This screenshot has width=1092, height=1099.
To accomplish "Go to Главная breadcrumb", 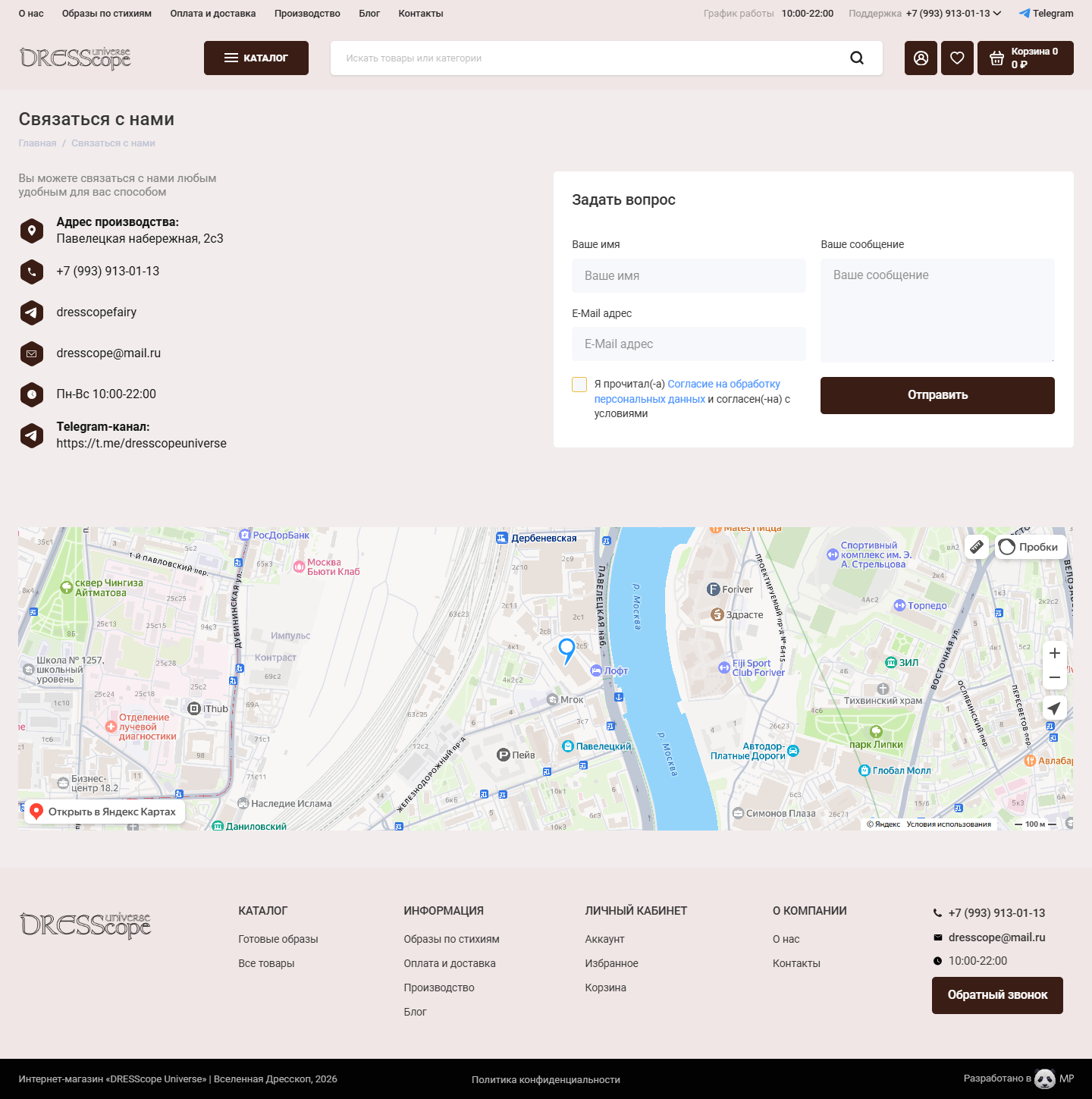I will coord(37,143).
